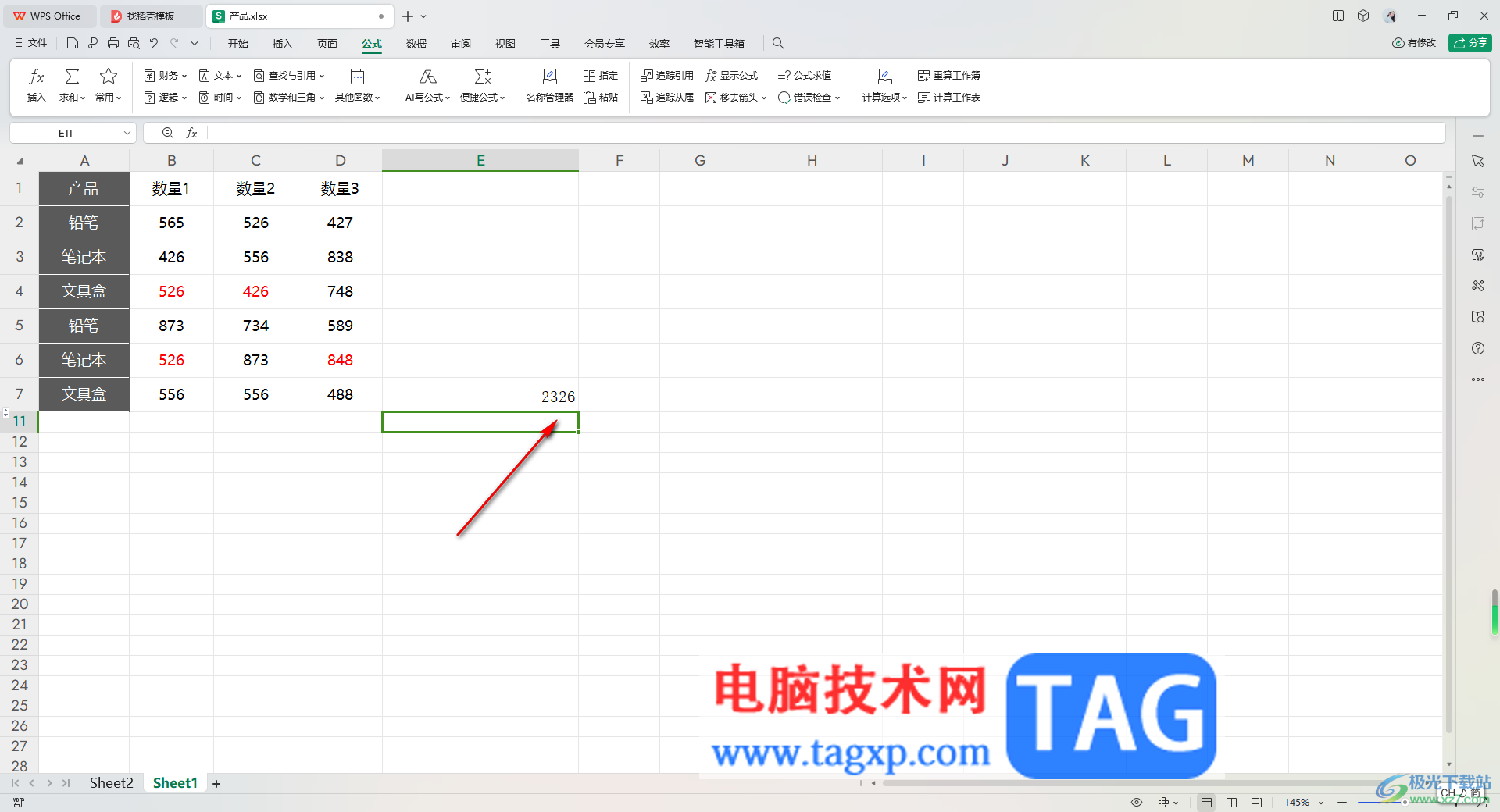Click Recalculate Workbook (重算工作簿)
This screenshot has height=812, width=1500.
pyautogui.click(x=948, y=75)
